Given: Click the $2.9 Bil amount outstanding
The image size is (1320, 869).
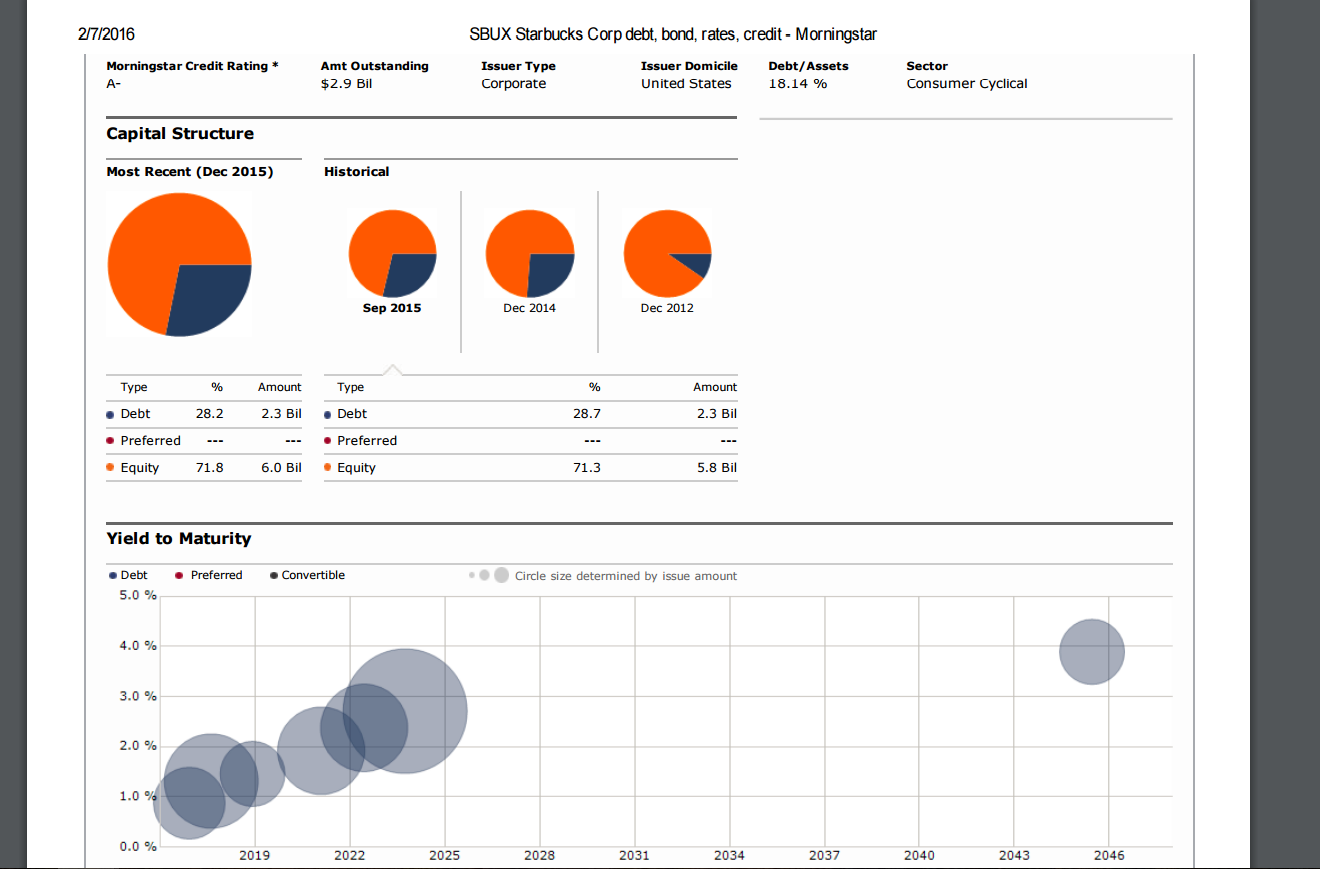Looking at the screenshot, I should [x=346, y=84].
